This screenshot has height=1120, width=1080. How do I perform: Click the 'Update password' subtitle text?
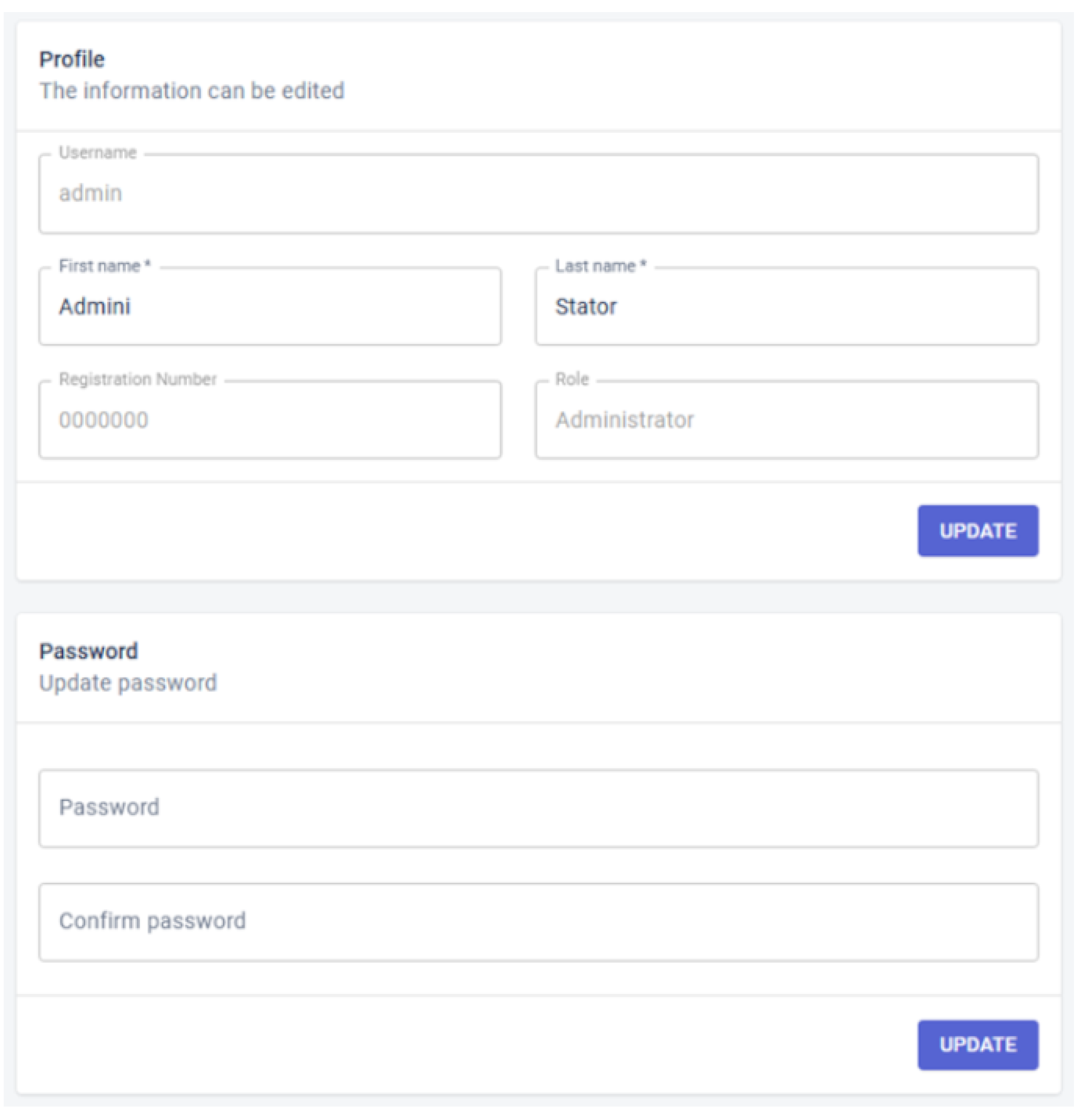coord(128,683)
